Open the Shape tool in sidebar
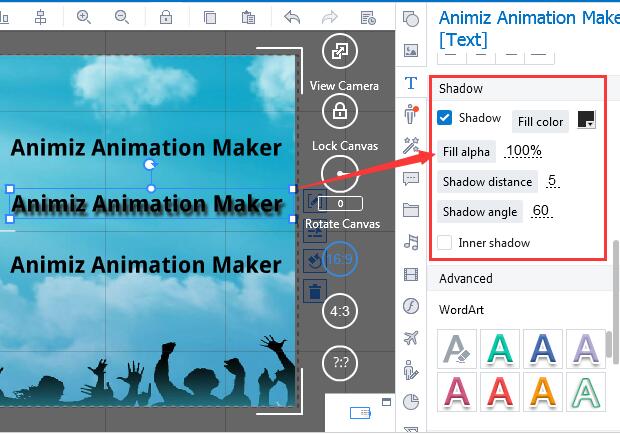The height and width of the screenshot is (434, 620). pos(411,19)
